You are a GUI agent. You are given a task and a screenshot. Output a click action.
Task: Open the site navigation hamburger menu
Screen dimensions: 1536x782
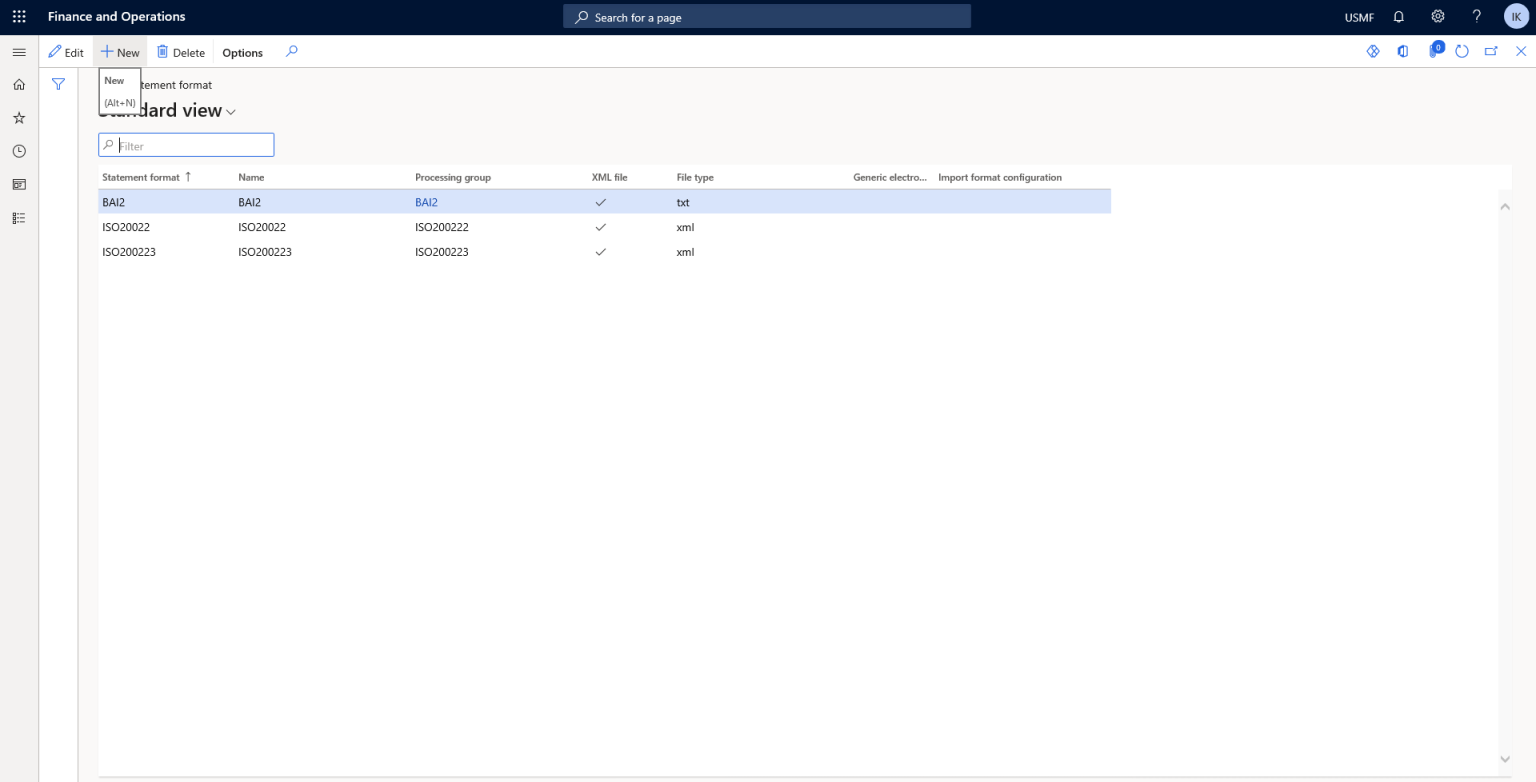pos(18,51)
